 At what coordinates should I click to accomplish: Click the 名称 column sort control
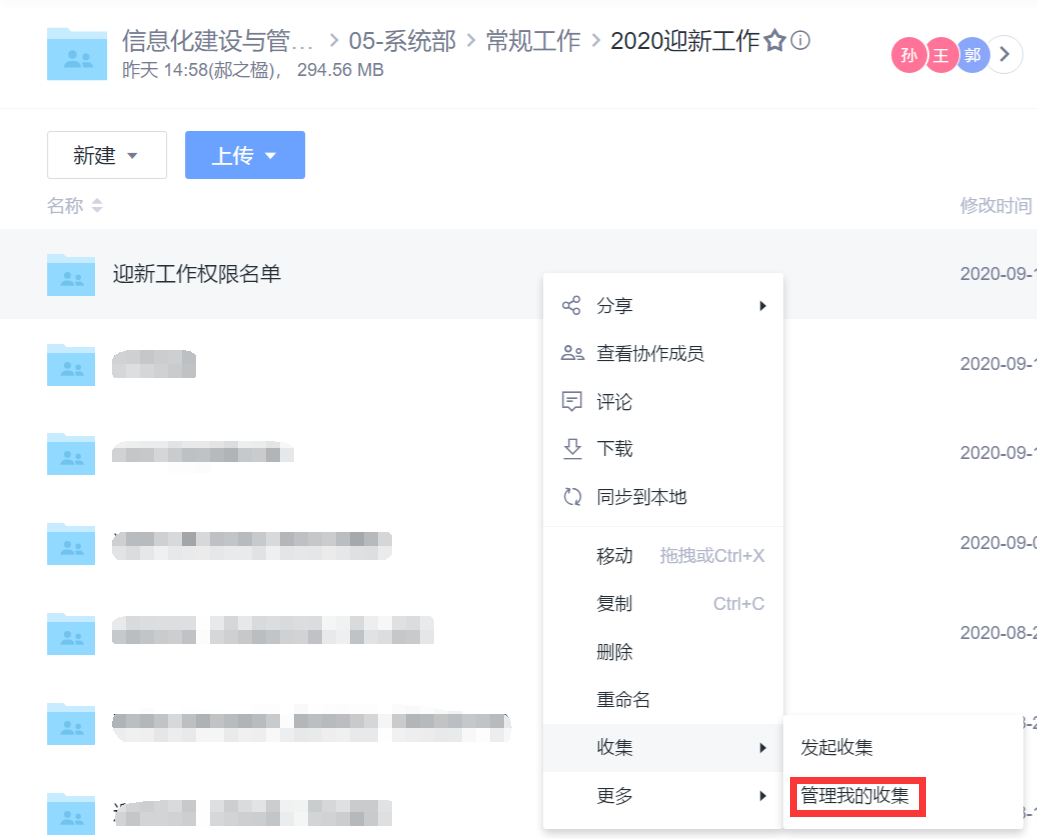74,205
